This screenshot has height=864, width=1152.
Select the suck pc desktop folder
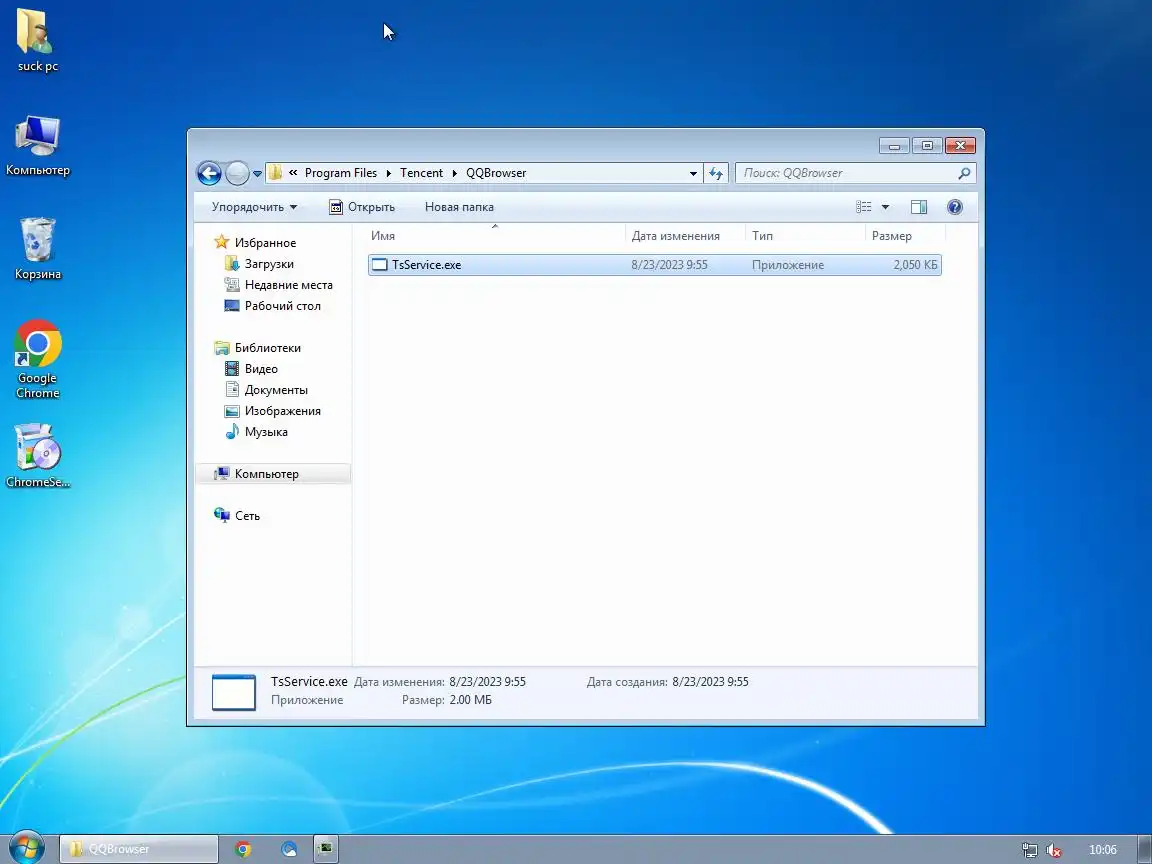(37, 41)
